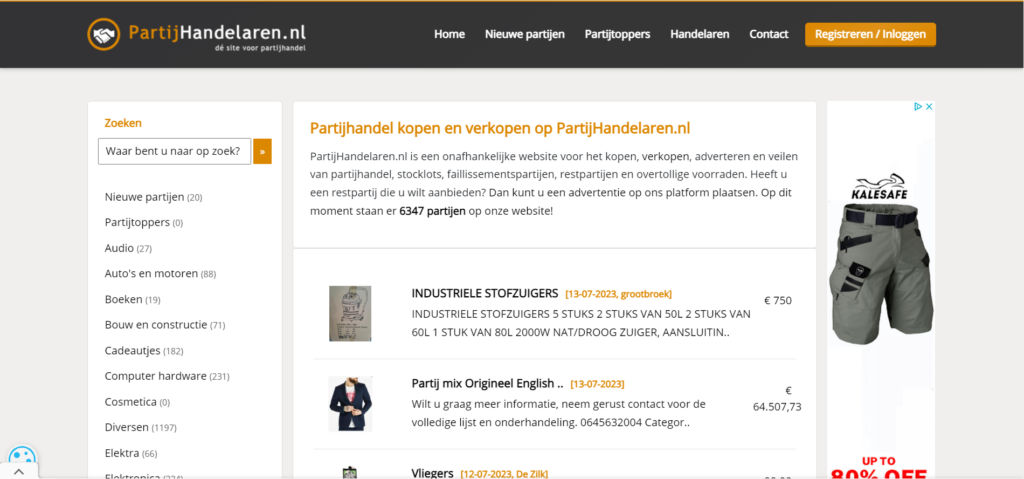Open Handelaren navigation item
The image size is (1024, 479).
pyautogui.click(x=699, y=34)
